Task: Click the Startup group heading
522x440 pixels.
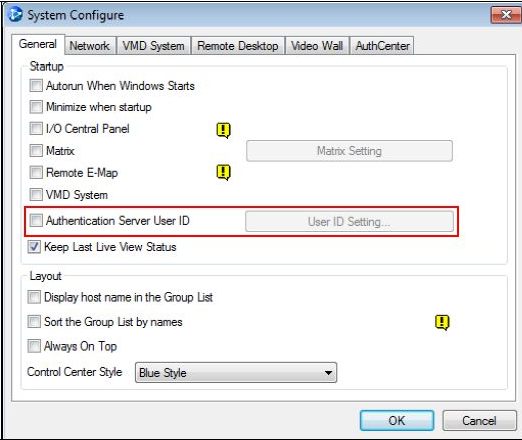Action: pos(46,66)
